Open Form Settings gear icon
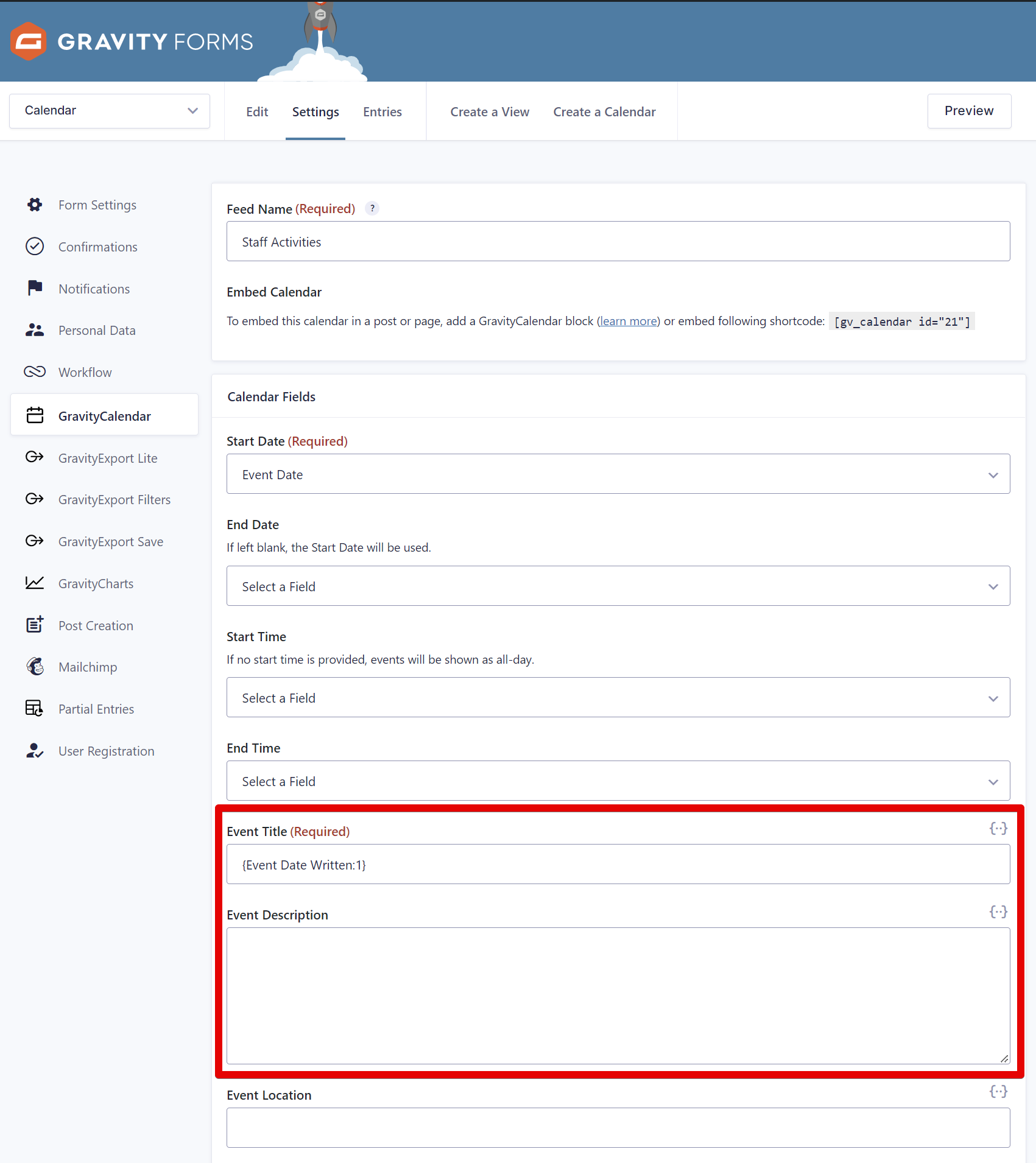This screenshot has width=1036, height=1163. (x=35, y=205)
